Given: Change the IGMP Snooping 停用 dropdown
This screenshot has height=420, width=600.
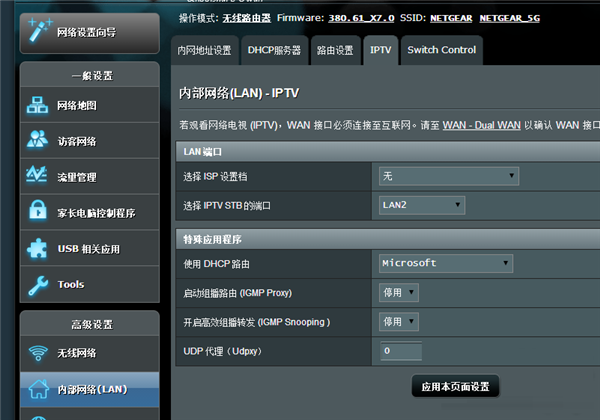Looking at the screenshot, I should pyautogui.click(x=399, y=322).
